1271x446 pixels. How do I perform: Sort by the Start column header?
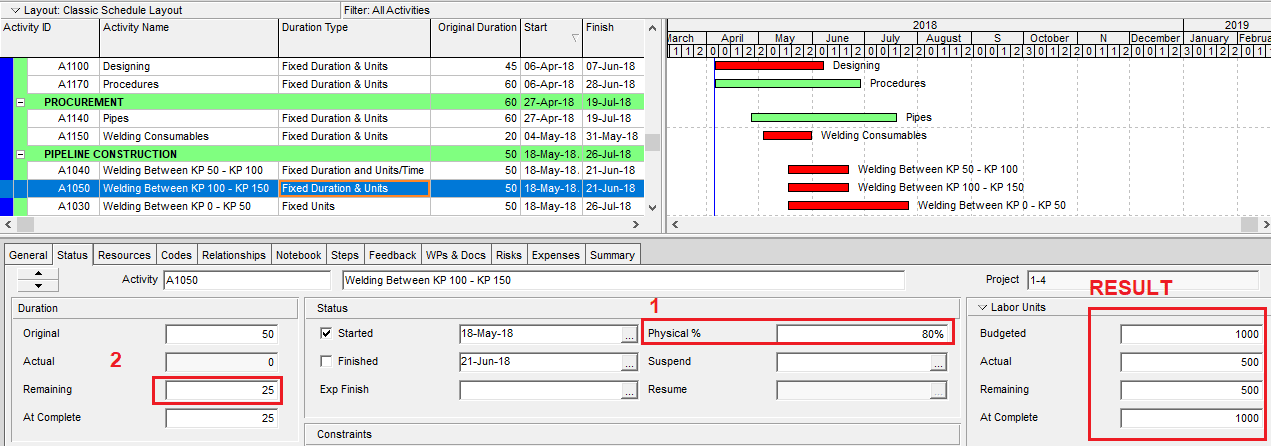[551, 37]
